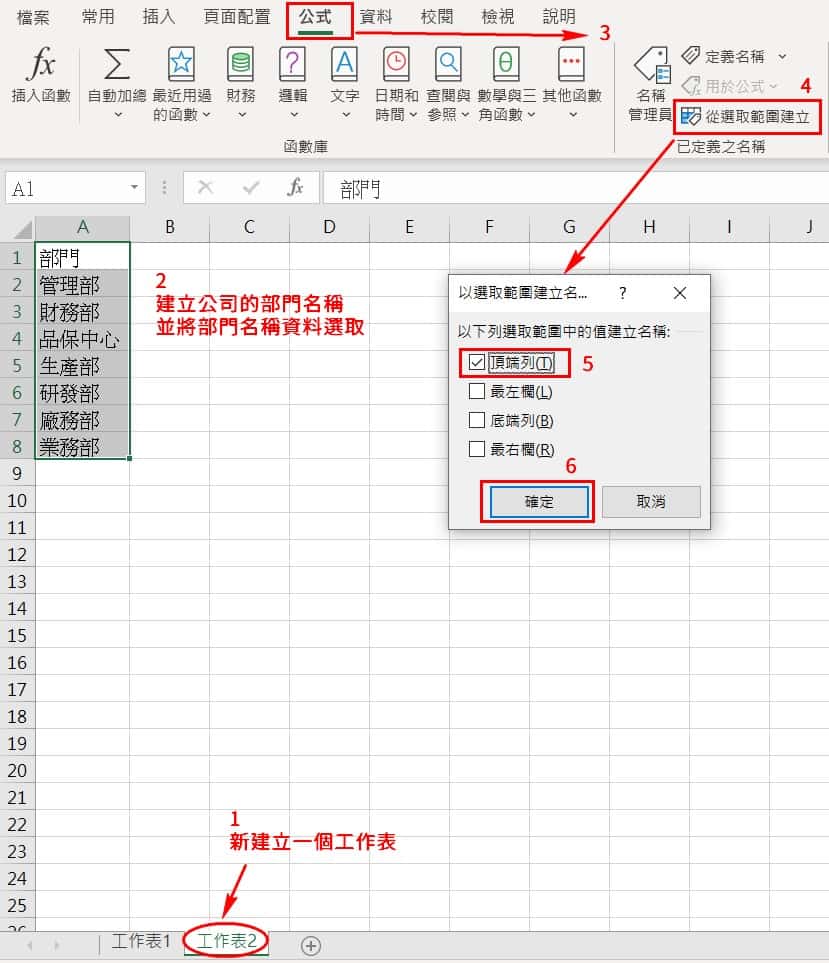Viewport: 829px width, 963px height.
Task: Add a new sheet with the plus button
Action: (x=311, y=945)
